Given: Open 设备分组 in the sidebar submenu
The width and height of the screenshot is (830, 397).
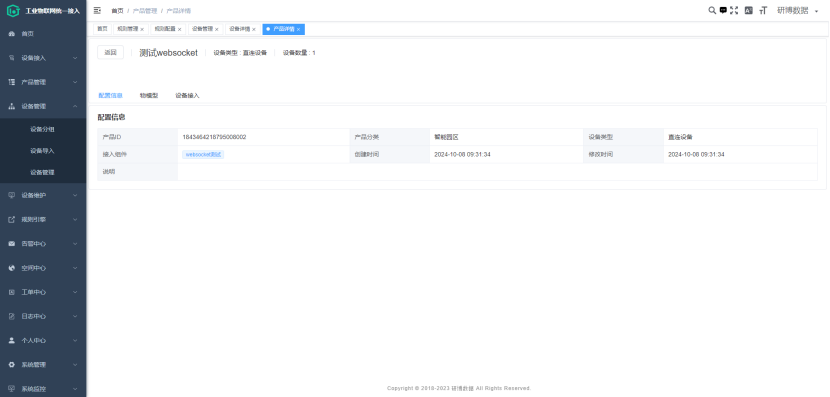Looking at the screenshot, I should point(43,129).
